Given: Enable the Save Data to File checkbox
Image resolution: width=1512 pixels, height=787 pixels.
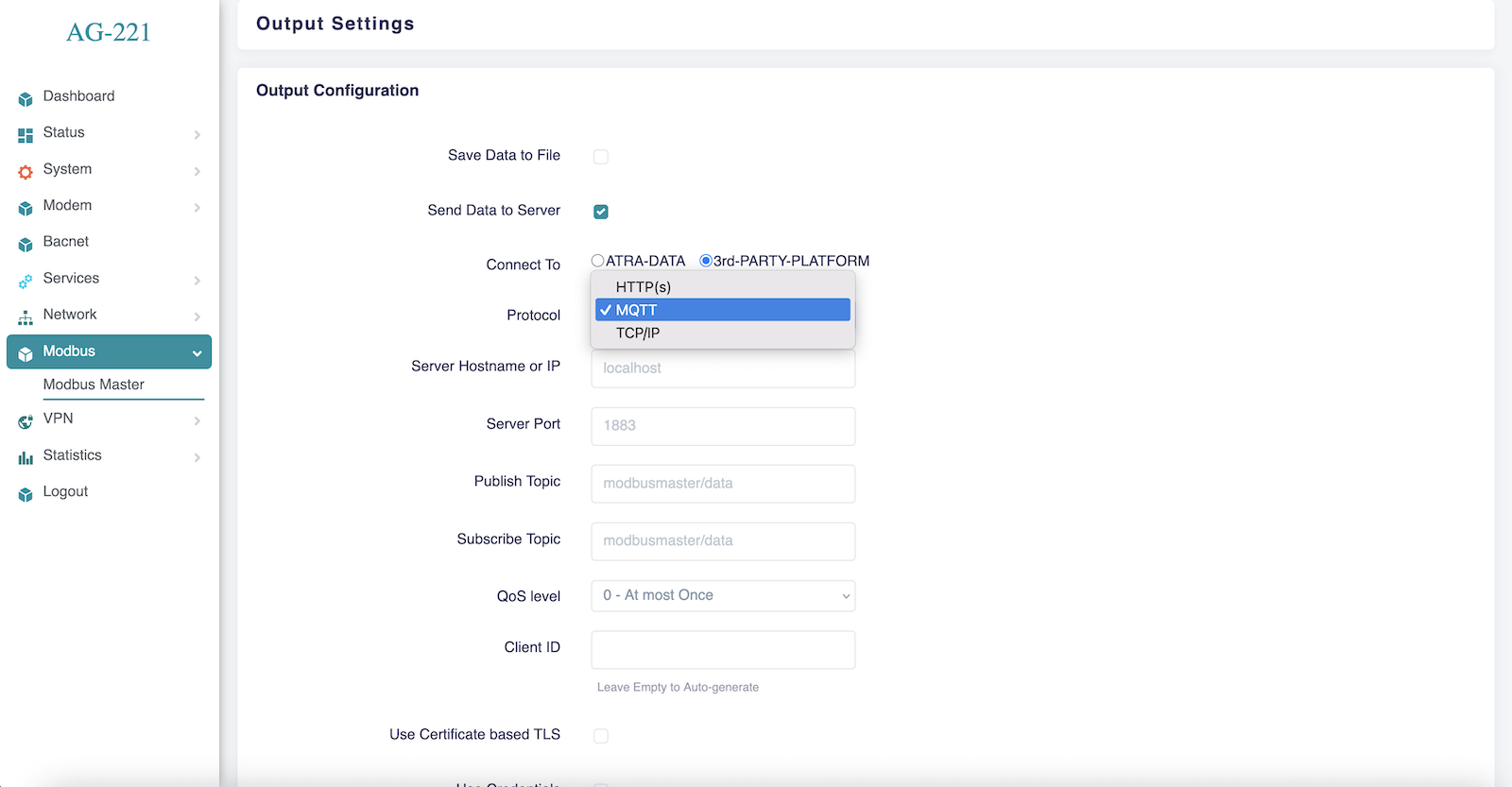Looking at the screenshot, I should [601, 157].
